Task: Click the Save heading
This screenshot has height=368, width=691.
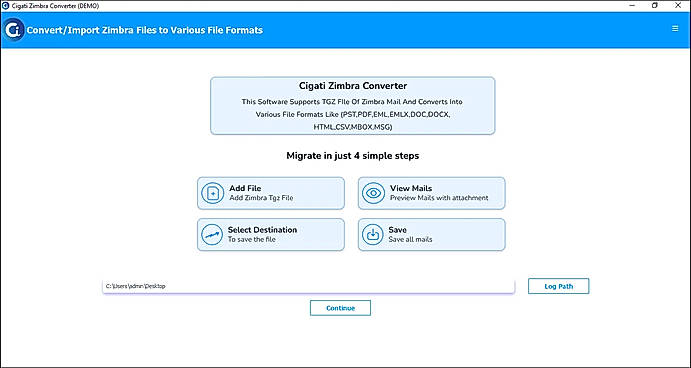Action: click(398, 230)
